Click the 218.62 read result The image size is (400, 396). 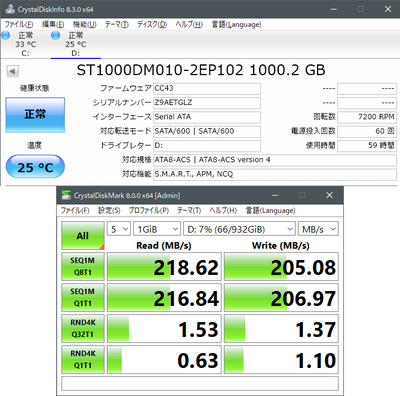164,266
